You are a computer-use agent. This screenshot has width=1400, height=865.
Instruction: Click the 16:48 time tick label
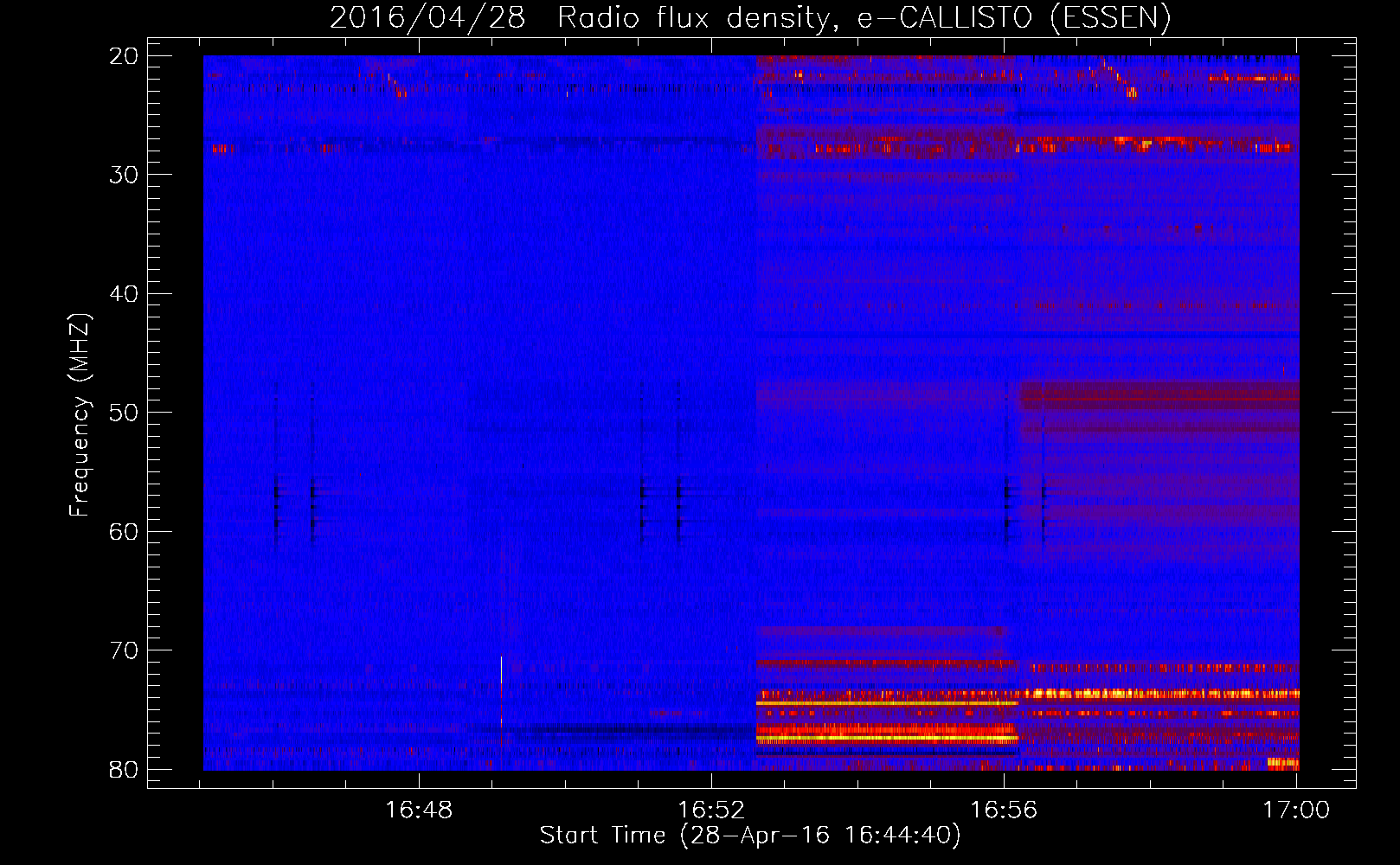419,811
